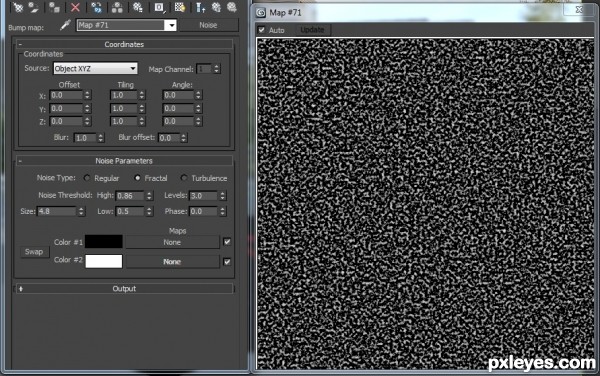Click the Blur value field

click(85, 138)
